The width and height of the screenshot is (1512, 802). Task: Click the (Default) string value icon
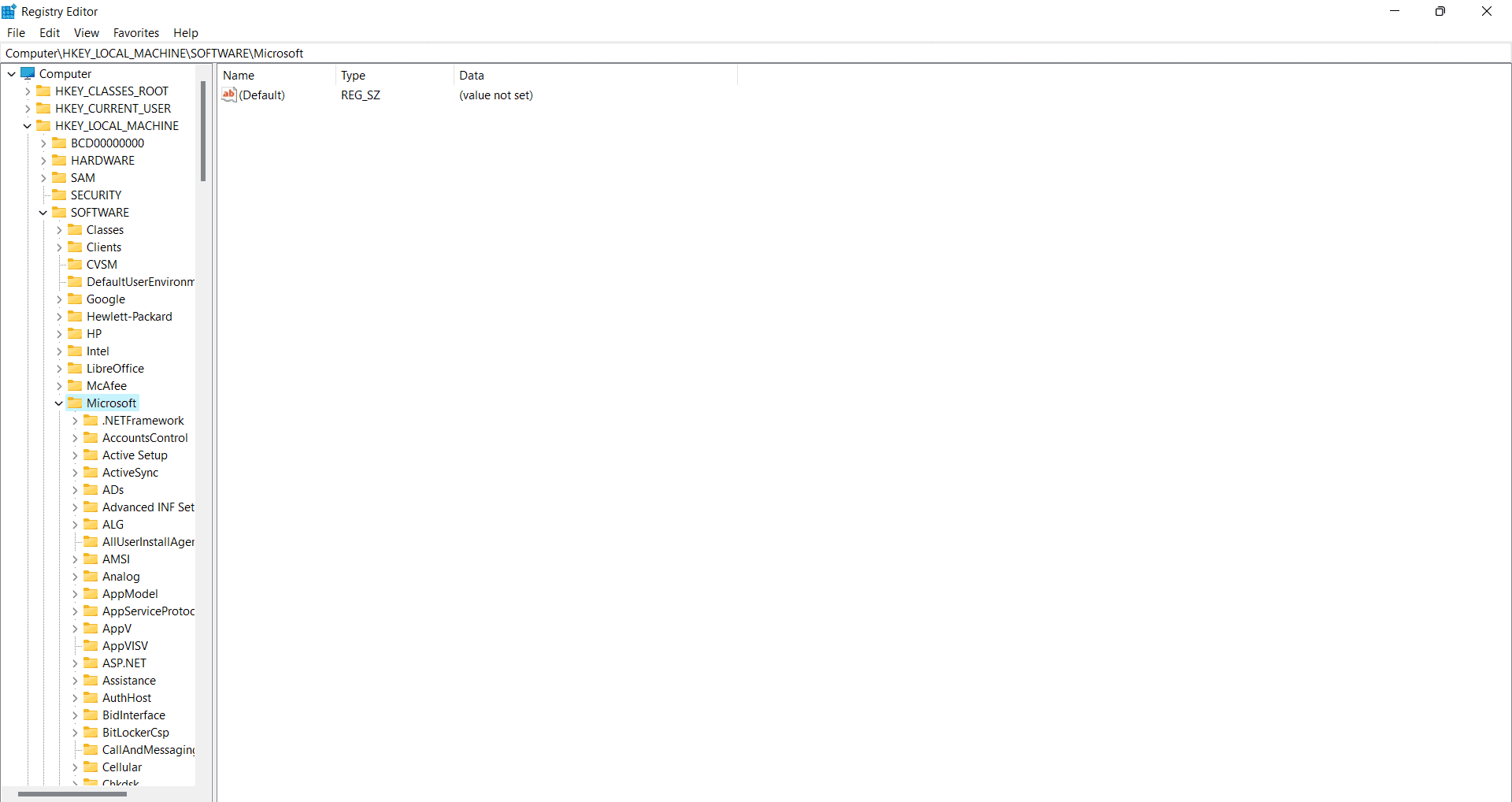pos(229,95)
